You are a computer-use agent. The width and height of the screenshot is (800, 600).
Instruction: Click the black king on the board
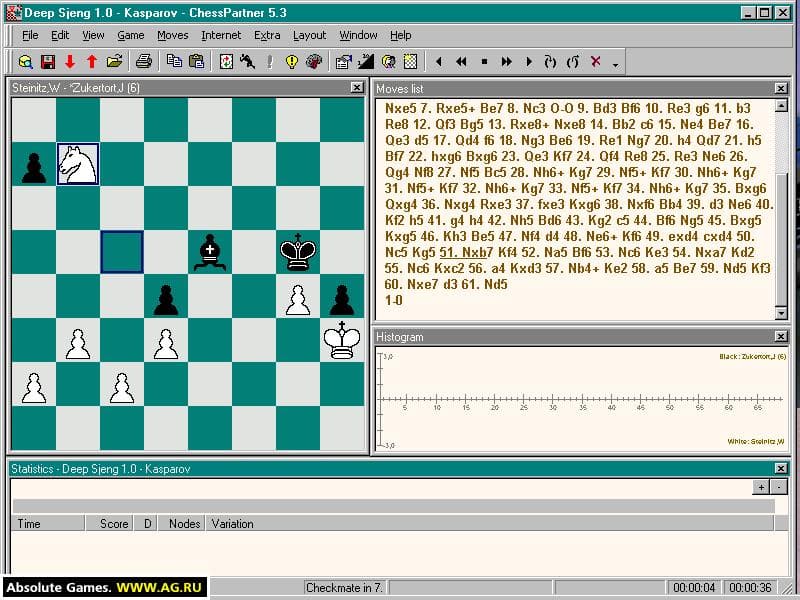pos(298,252)
